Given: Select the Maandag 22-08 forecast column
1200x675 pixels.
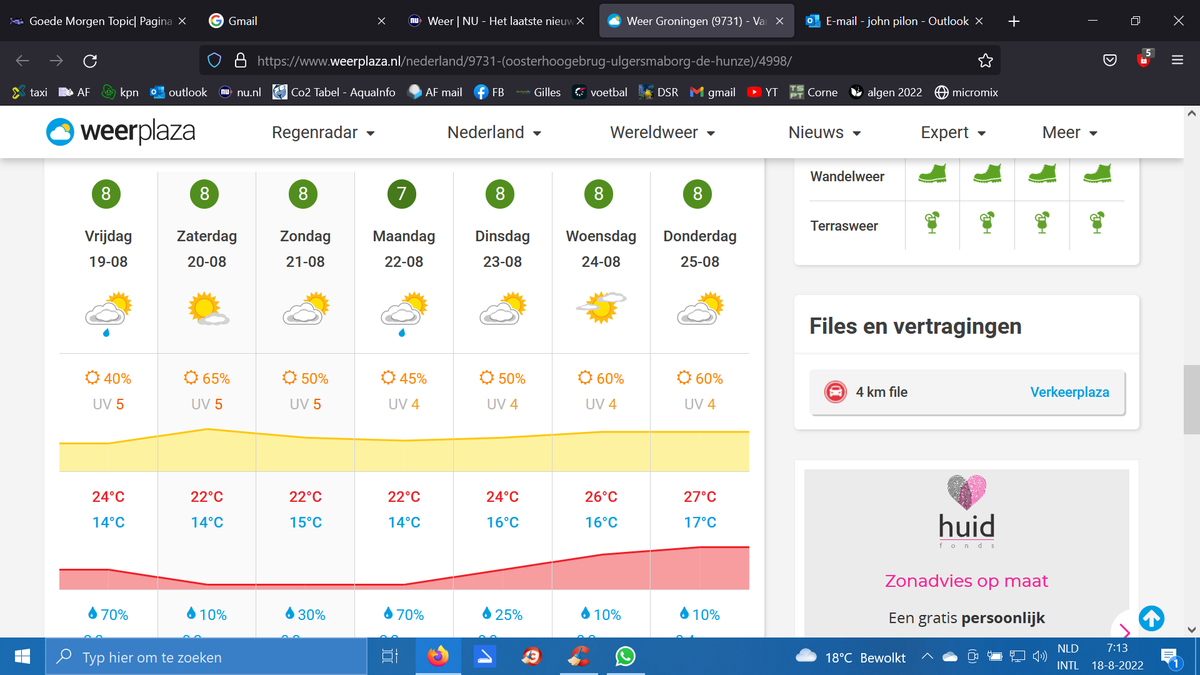Looking at the screenshot, I should [403, 405].
